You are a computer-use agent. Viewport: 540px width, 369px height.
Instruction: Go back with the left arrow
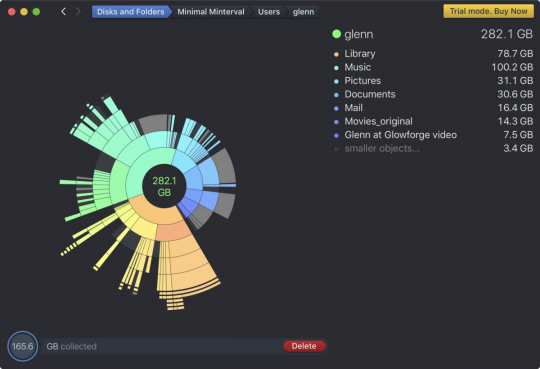pyautogui.click(x=63, y=12)
